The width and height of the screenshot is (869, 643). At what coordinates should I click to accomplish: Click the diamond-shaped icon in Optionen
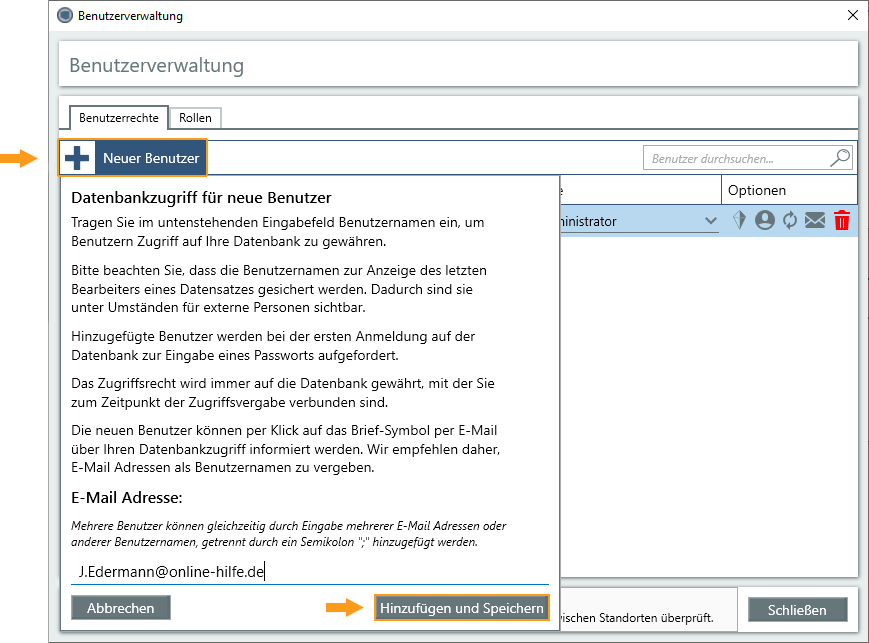click(x=740, y=221)
